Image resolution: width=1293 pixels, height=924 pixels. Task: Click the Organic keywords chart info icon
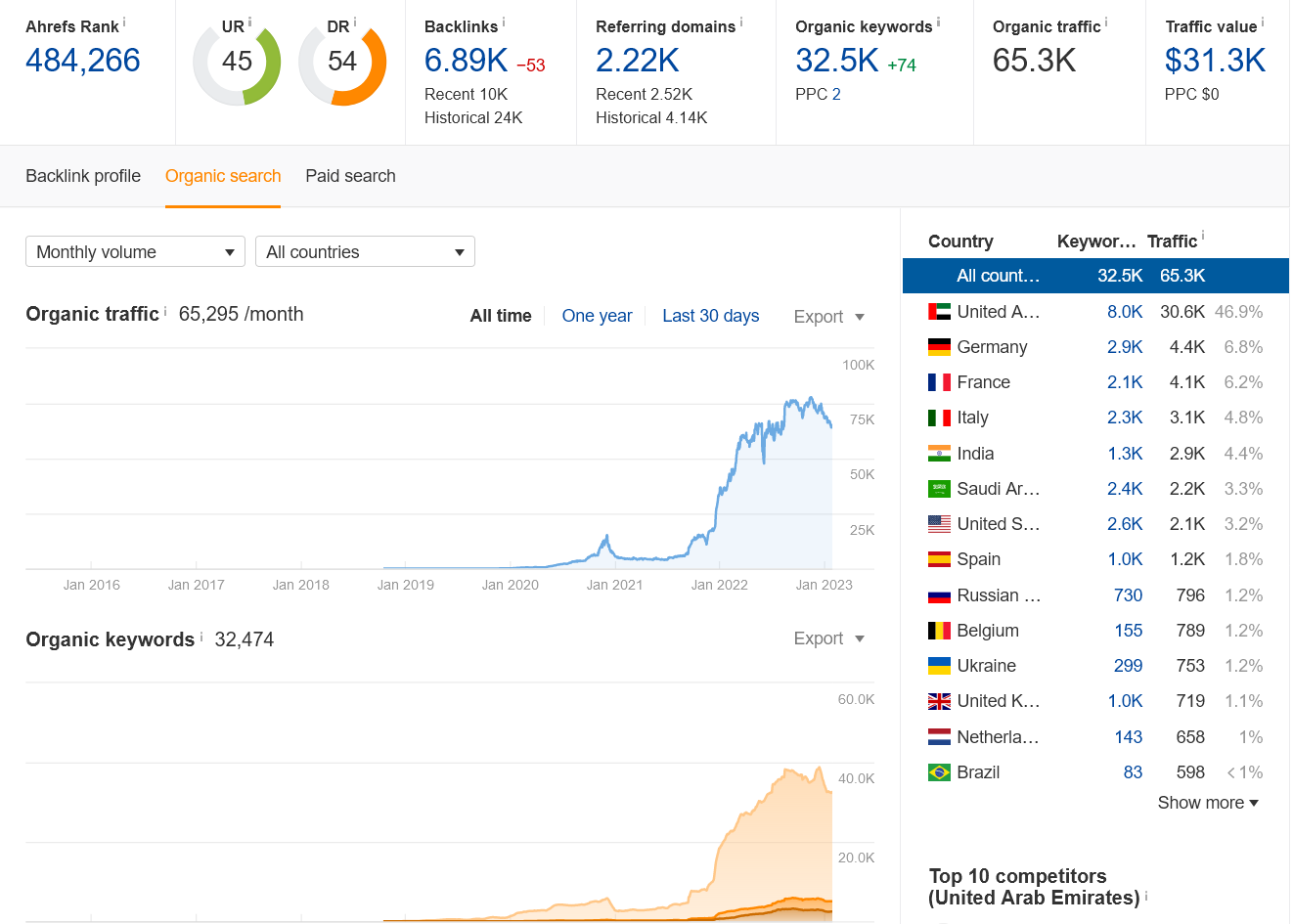tap(201, 637)
